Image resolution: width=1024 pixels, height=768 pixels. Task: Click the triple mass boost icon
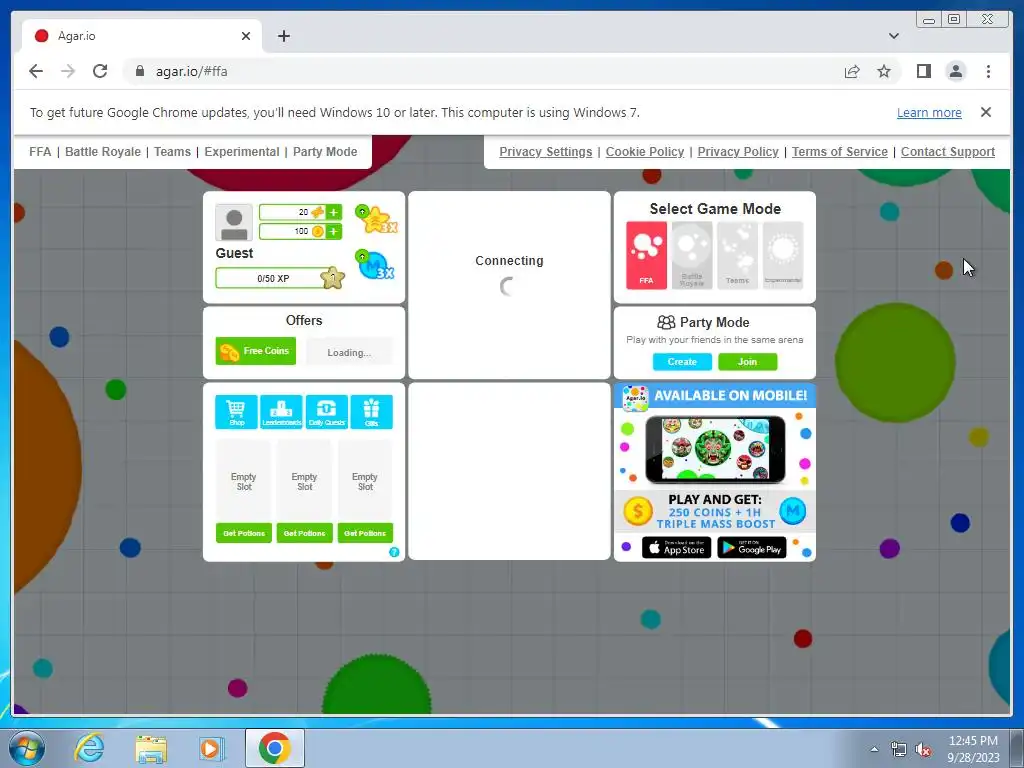[375, 264]
